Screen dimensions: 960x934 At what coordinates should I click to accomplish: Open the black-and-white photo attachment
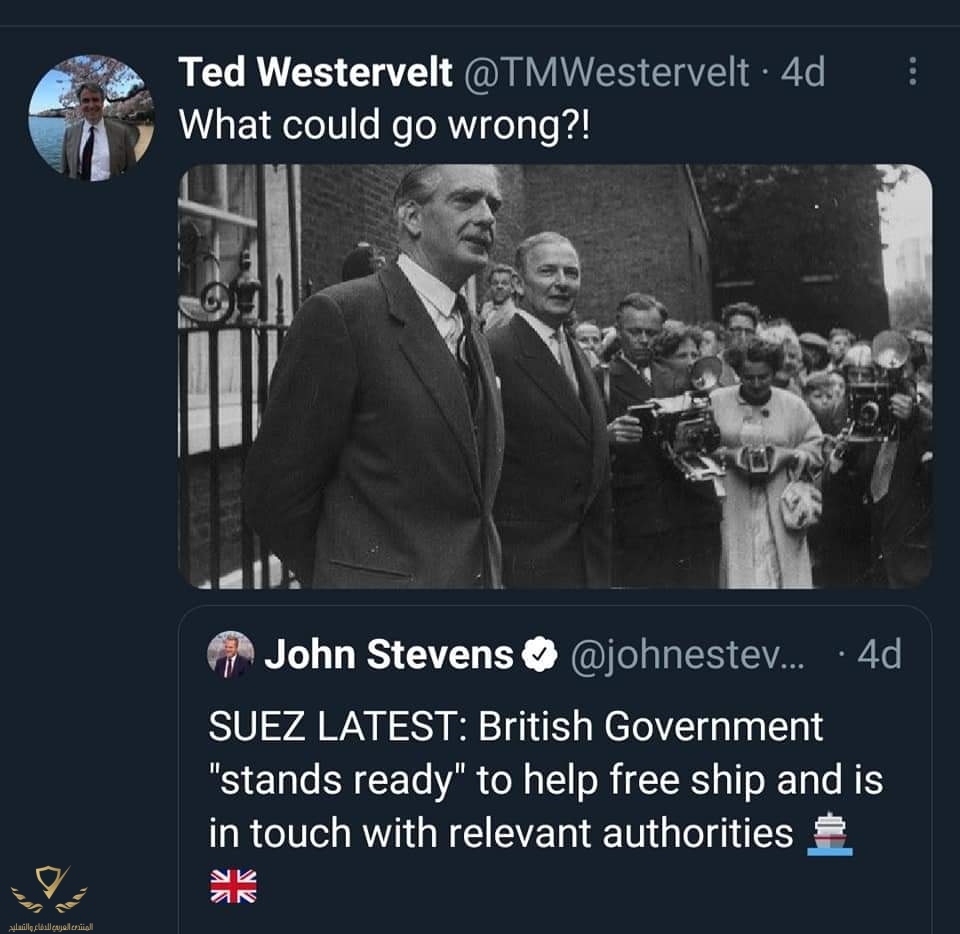555,376
